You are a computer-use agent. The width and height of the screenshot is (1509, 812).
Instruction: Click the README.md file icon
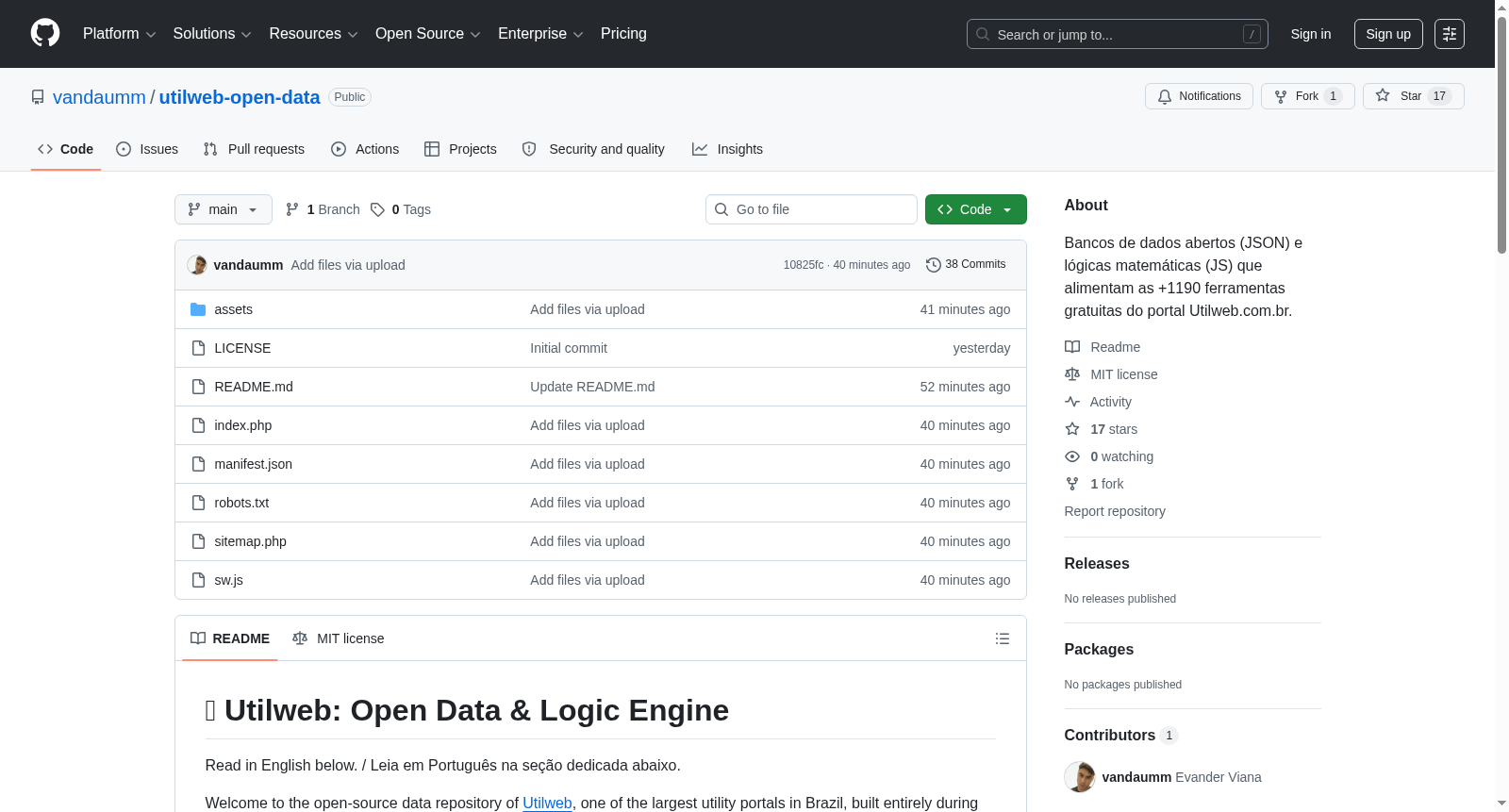pos(198,387)
